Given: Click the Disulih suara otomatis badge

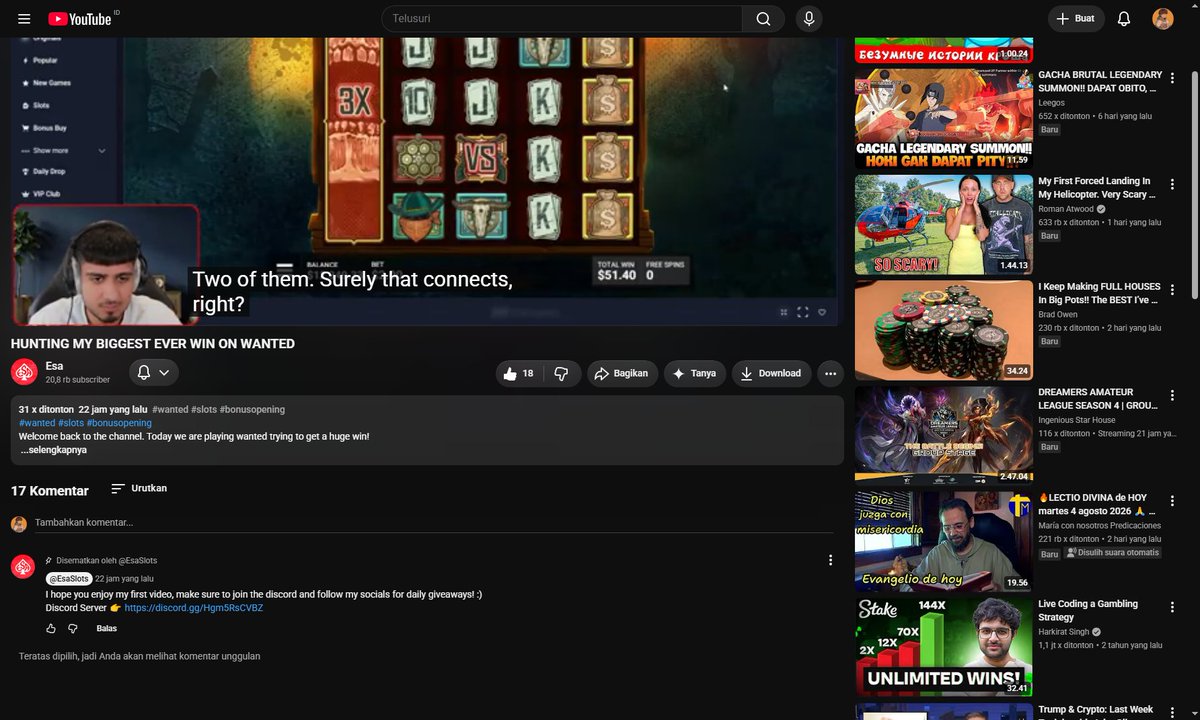Looking at the screenshot, I should pyautogui.click(x=1113, y=552).
